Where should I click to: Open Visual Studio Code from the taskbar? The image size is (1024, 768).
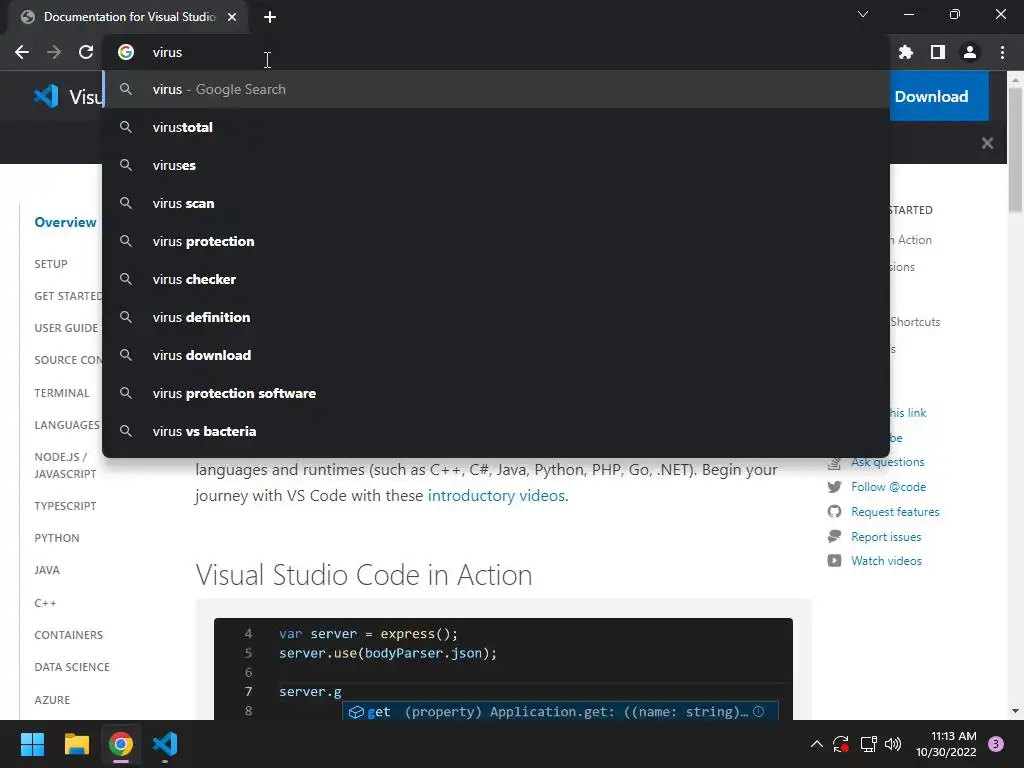[x=165, y=744]
